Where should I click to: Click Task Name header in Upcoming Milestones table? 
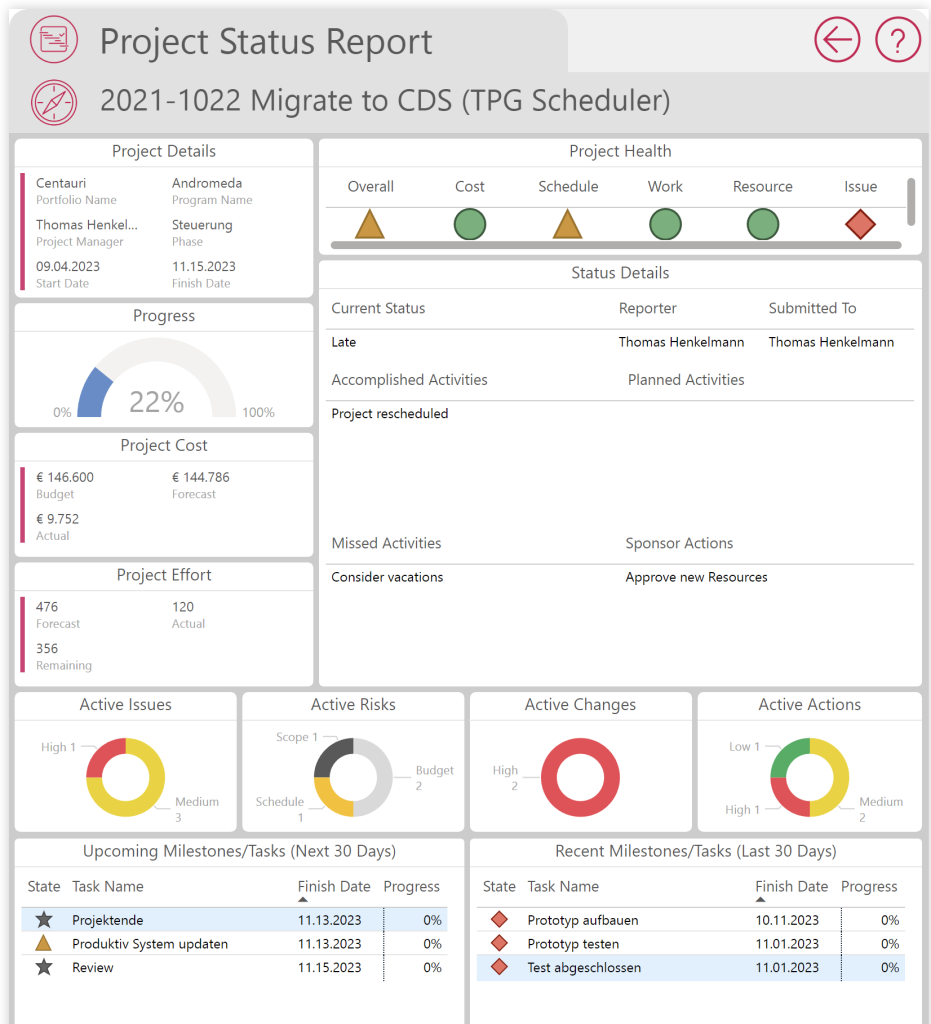click(107, 887)
